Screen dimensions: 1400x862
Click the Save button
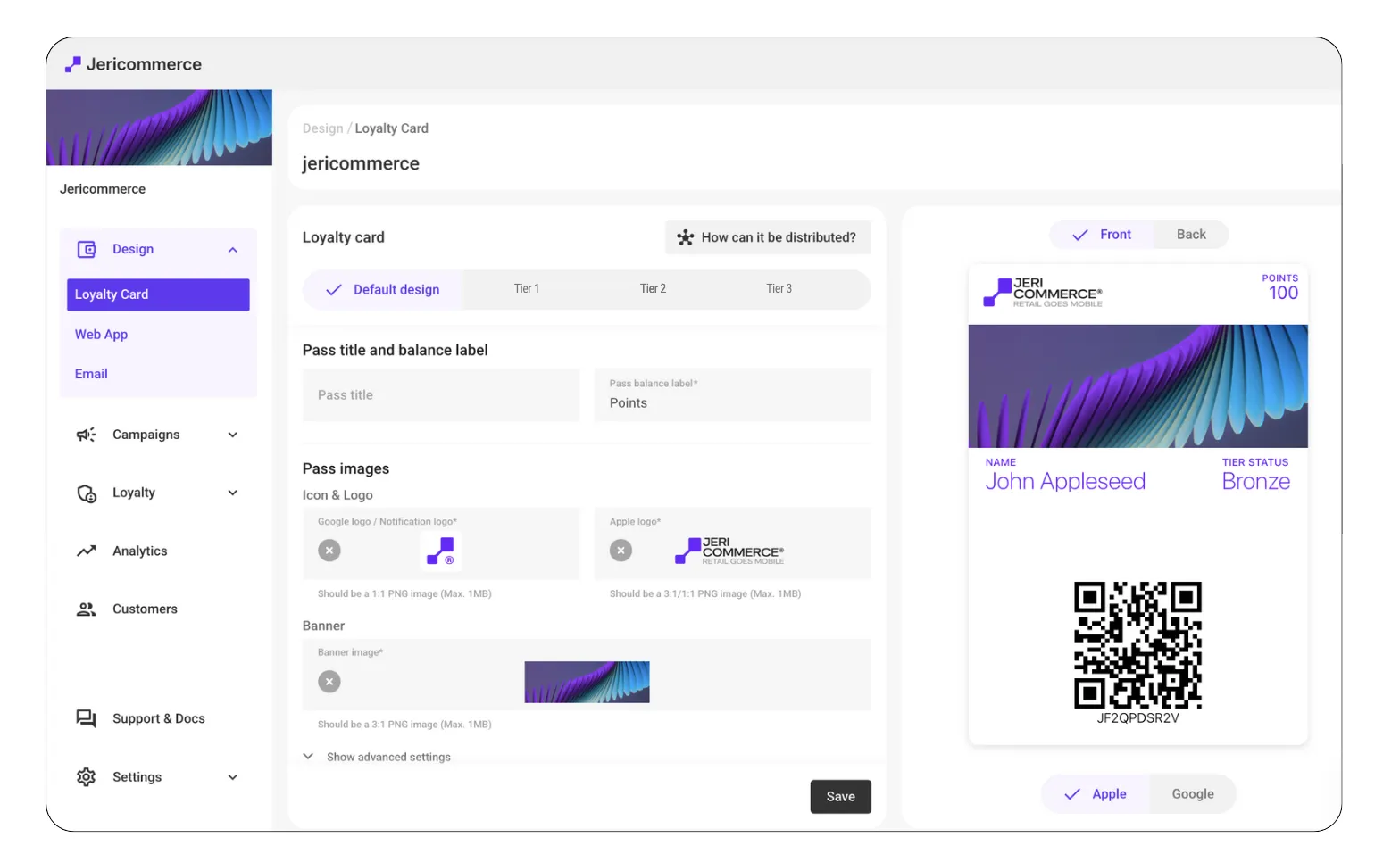840,797
